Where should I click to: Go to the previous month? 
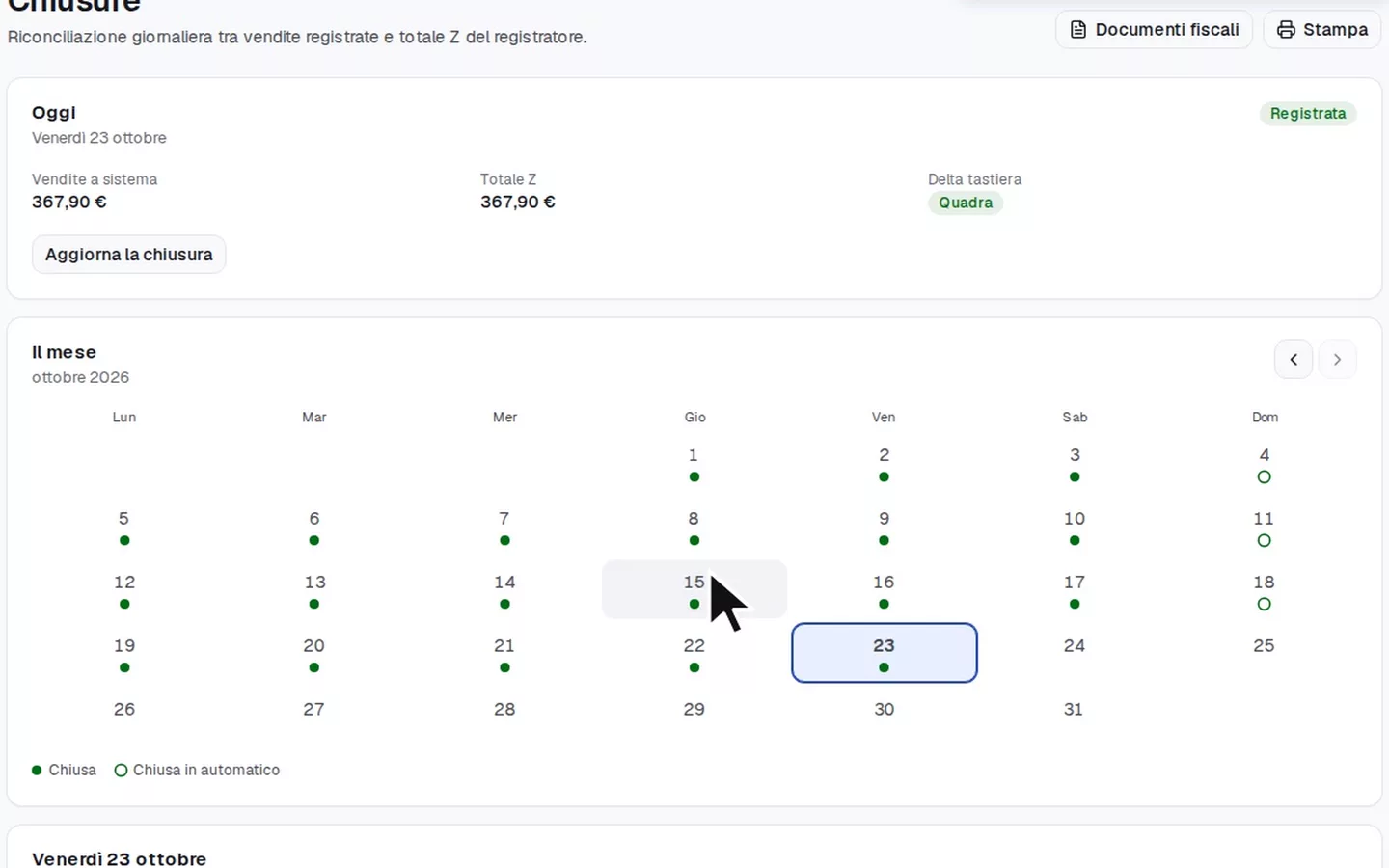click(1294, 360)
